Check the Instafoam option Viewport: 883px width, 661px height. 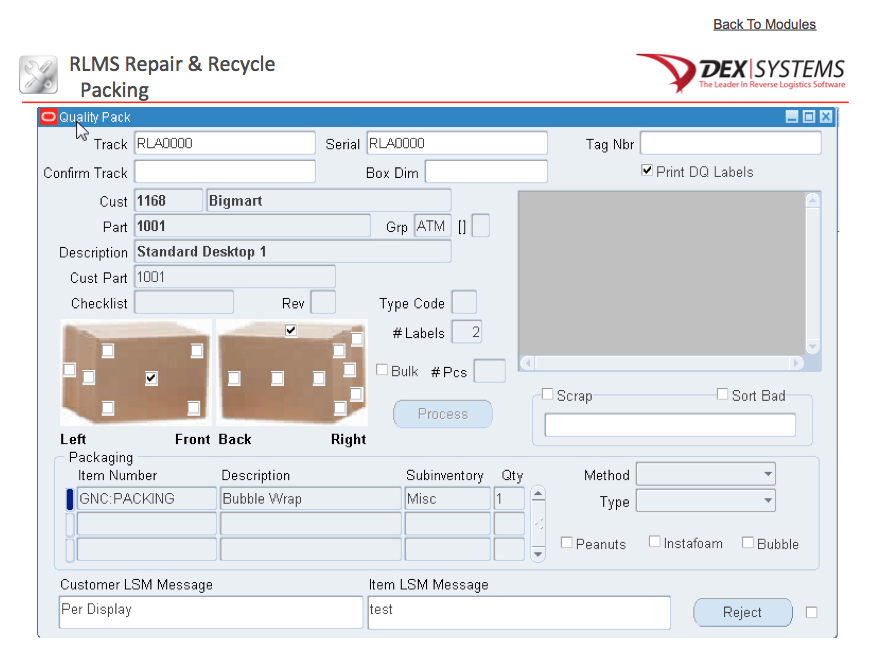tap(656, 543)
